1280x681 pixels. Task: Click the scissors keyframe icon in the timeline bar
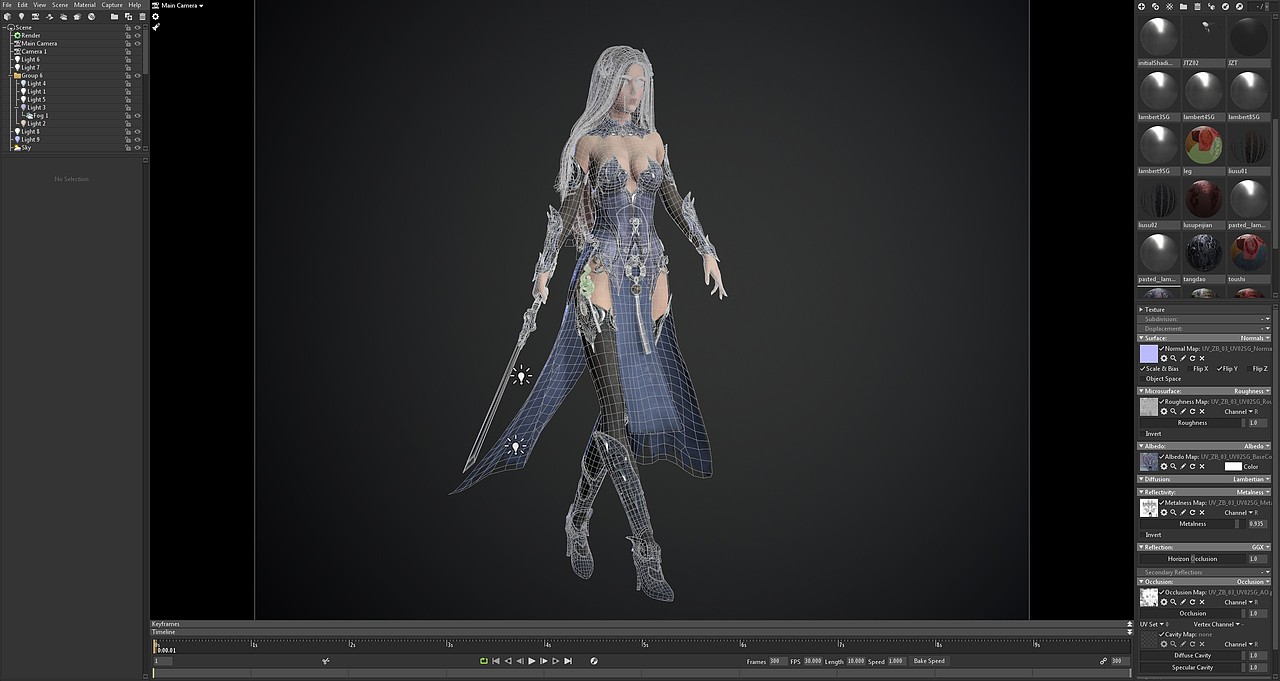[326, 661]
